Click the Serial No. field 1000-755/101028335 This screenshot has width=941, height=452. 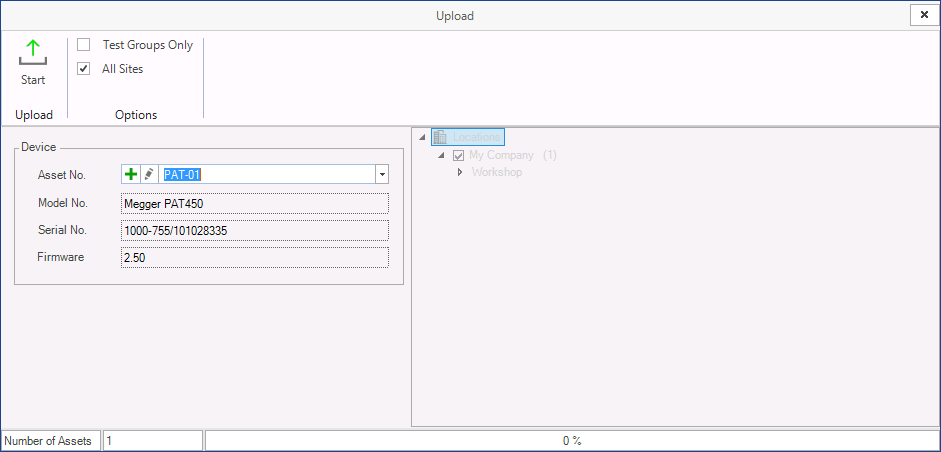point(254,231)
